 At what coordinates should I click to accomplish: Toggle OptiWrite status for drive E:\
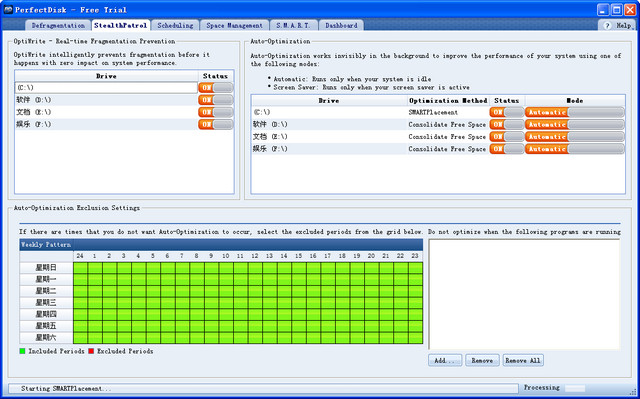216,112
